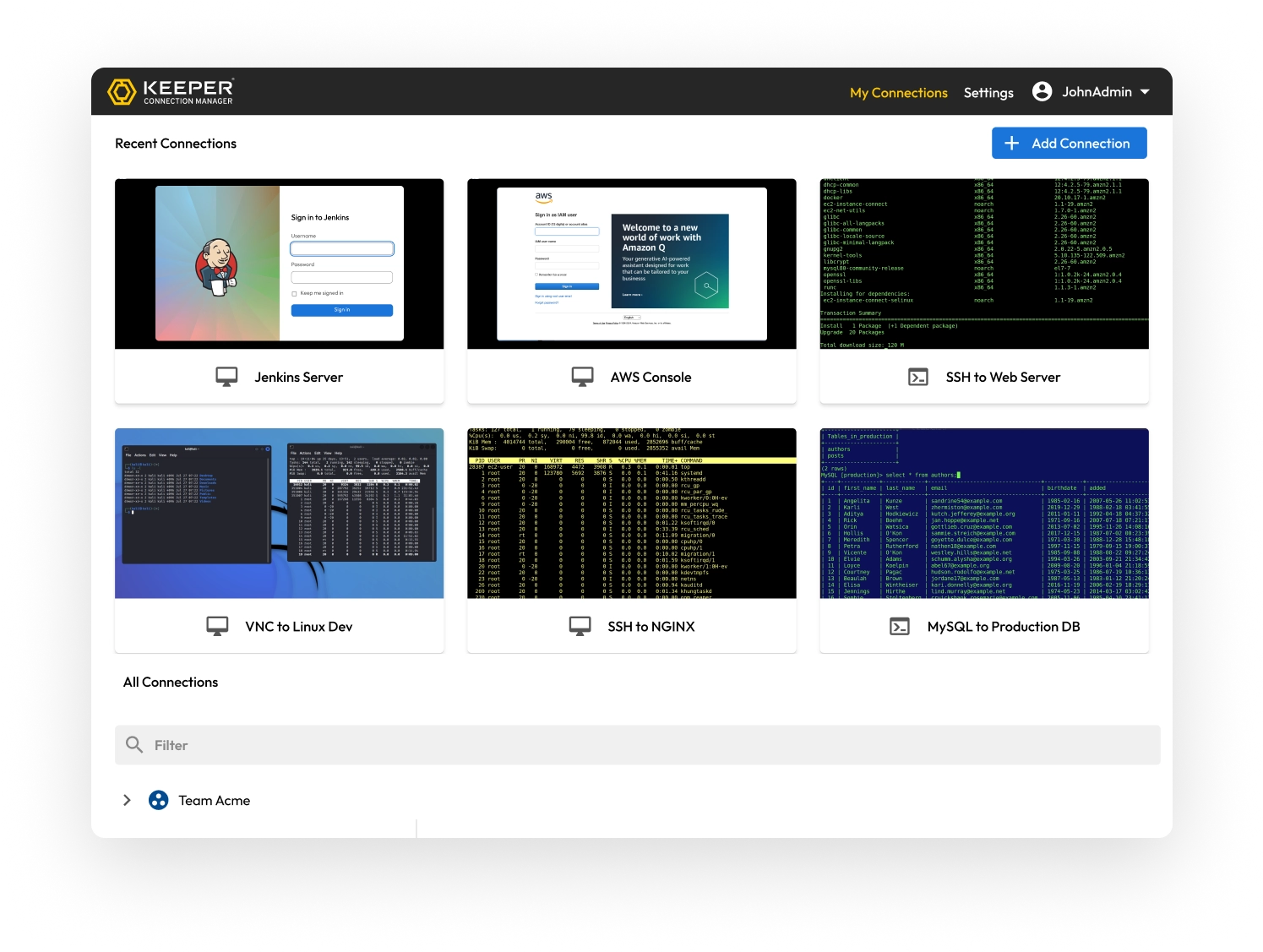This screenshot has height=952, width=1263.
Task: Click the Filter search field
Action: (x=637, y=745)
